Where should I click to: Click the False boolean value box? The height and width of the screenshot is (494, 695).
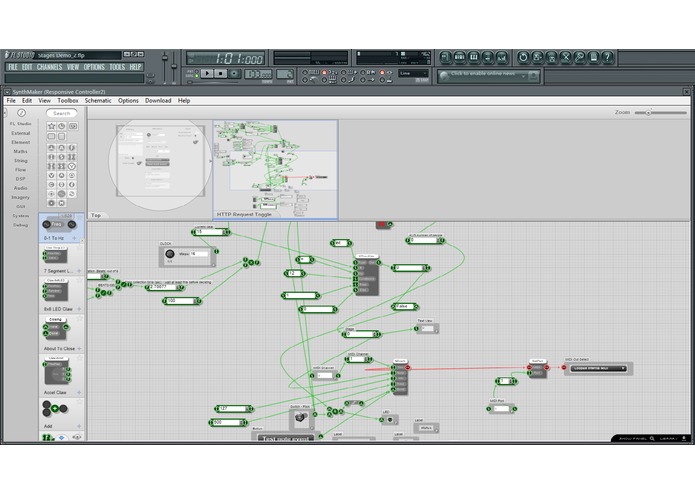(405, 307)
